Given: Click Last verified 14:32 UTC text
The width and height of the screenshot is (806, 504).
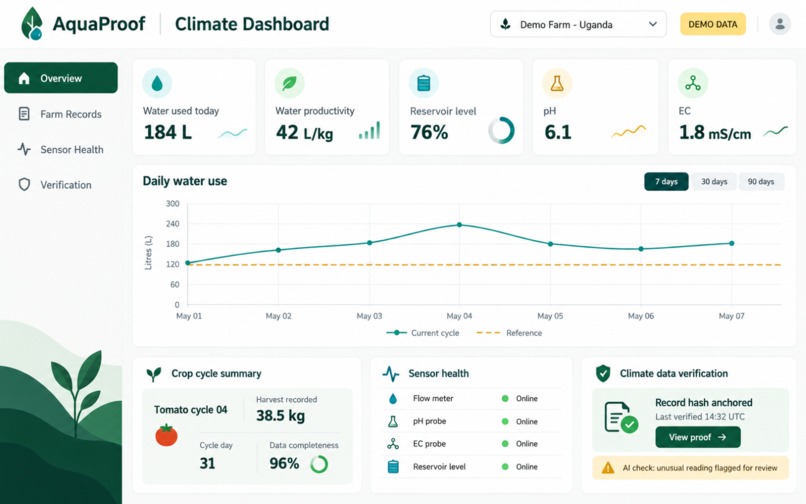Looking at the screenshot, I should point(700,417).
